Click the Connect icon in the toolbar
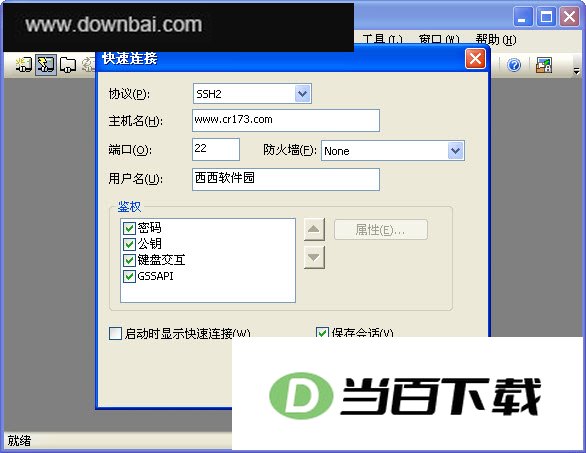Viewport: 586px width, 453px height. [x=24, y=65]
